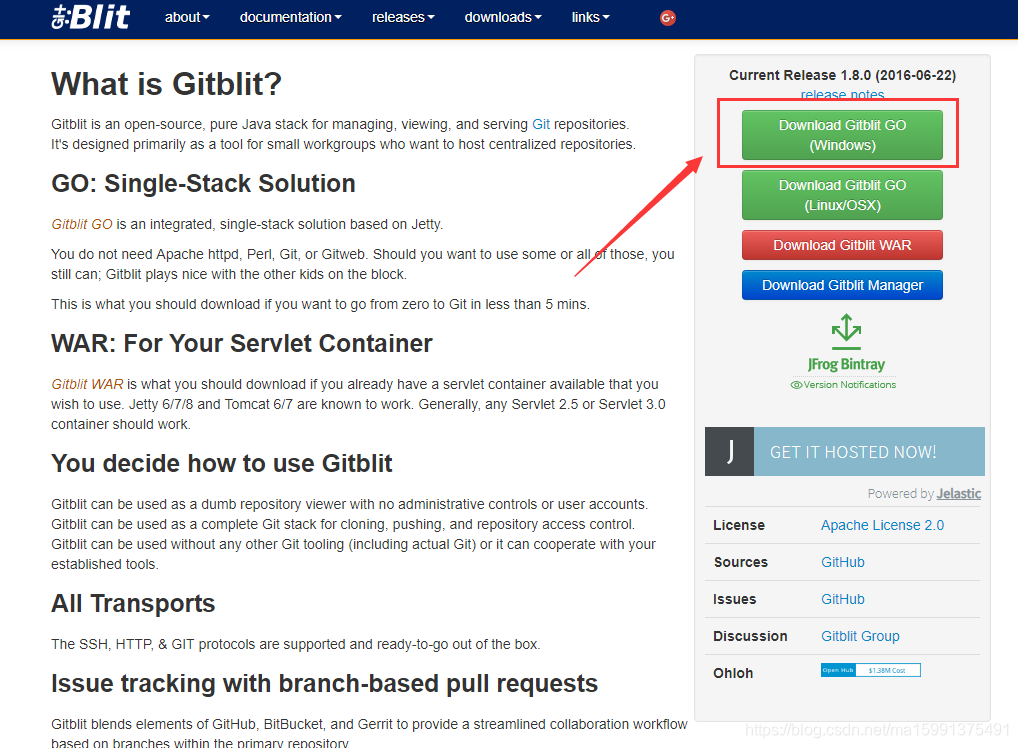1018x748 pixels.
Task: Open the Issues GitHub link
Action: tap(843, 599)
